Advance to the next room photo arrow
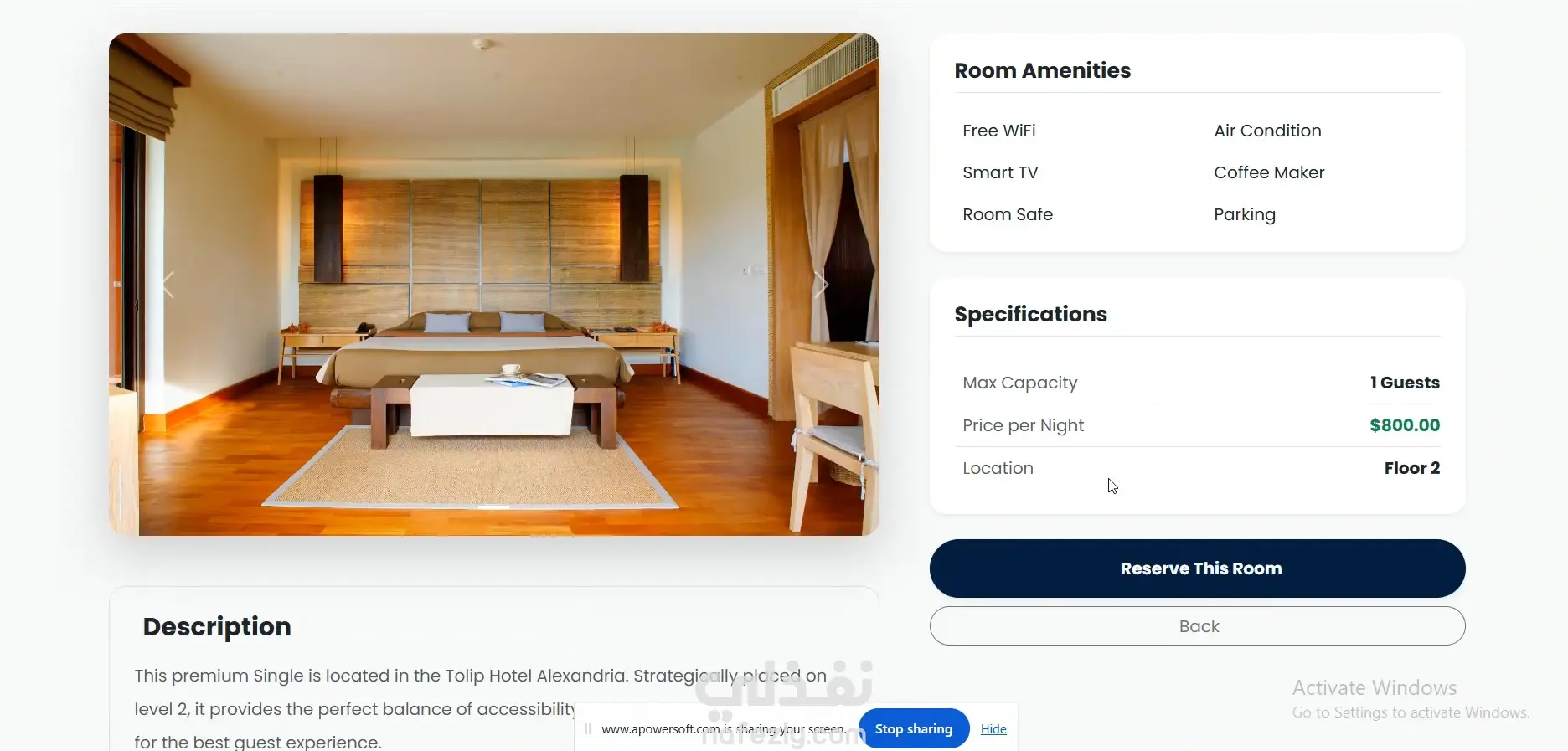The image size is (1568, 751). 821,285
